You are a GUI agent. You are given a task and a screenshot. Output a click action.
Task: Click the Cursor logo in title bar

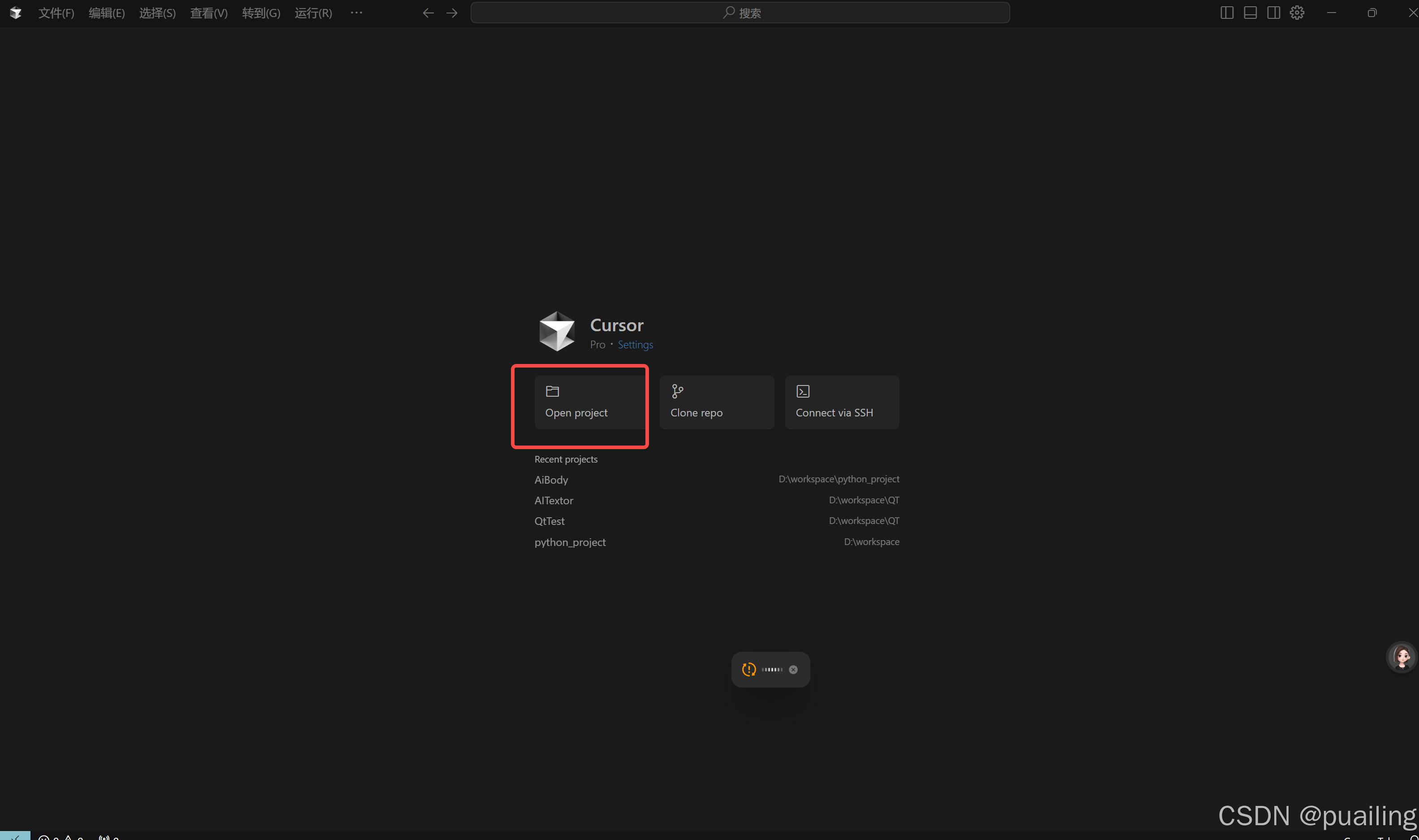pyautogui.click(x=15, y=13)
